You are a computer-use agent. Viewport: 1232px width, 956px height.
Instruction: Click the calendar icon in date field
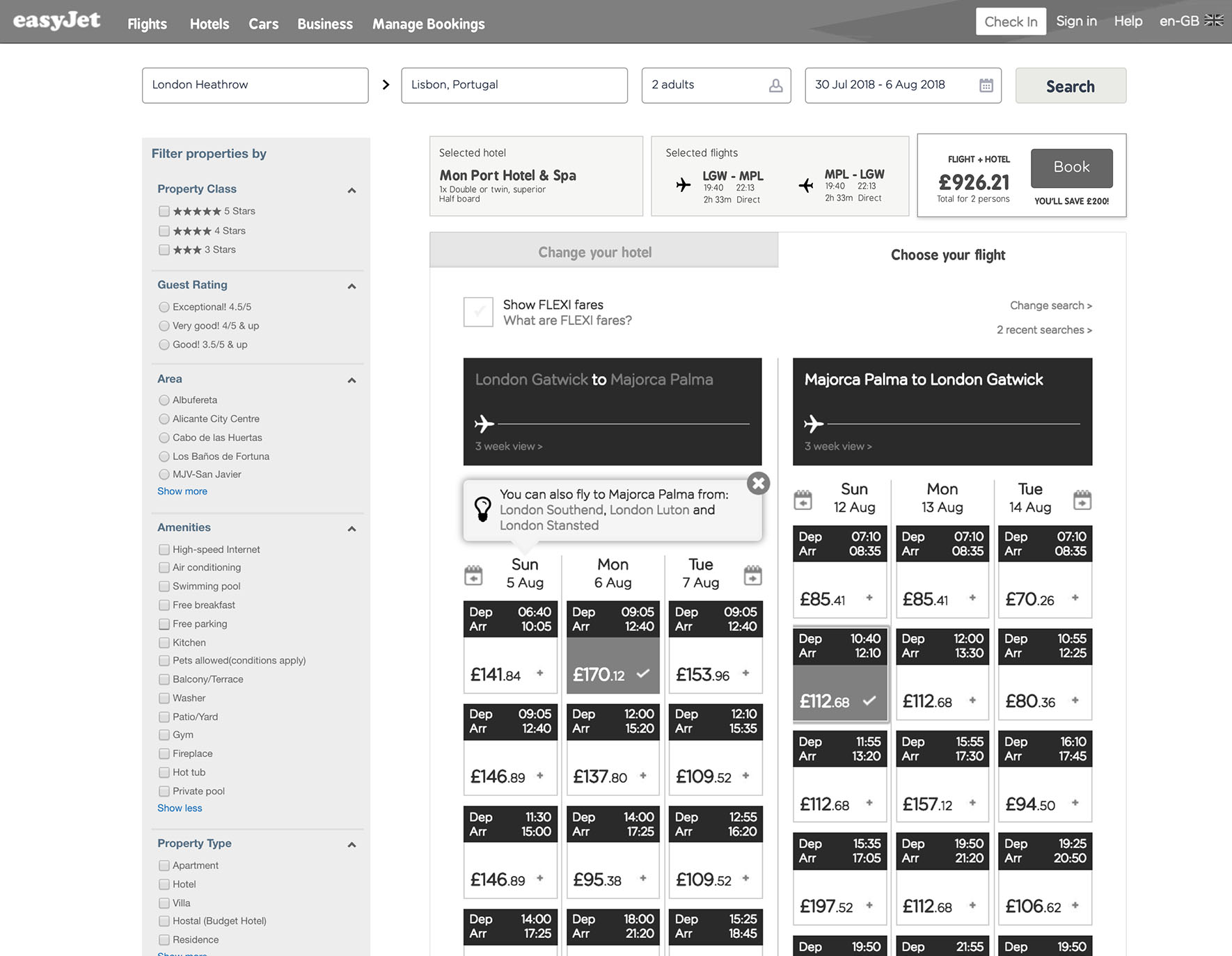[986, 85]
